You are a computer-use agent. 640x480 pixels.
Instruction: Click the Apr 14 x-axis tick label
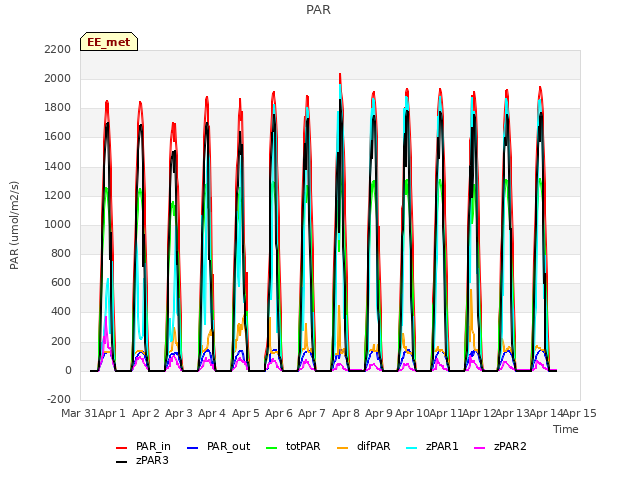pos(546,413)
